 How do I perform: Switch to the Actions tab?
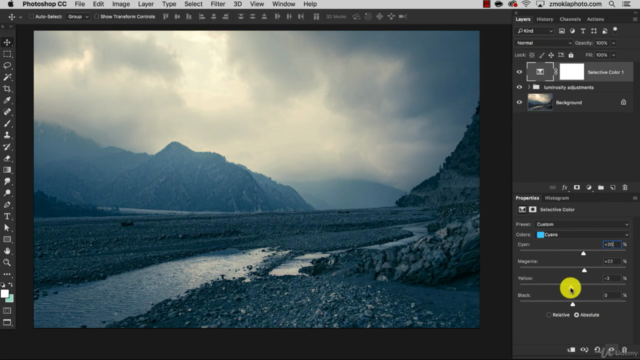pos(595,19)
